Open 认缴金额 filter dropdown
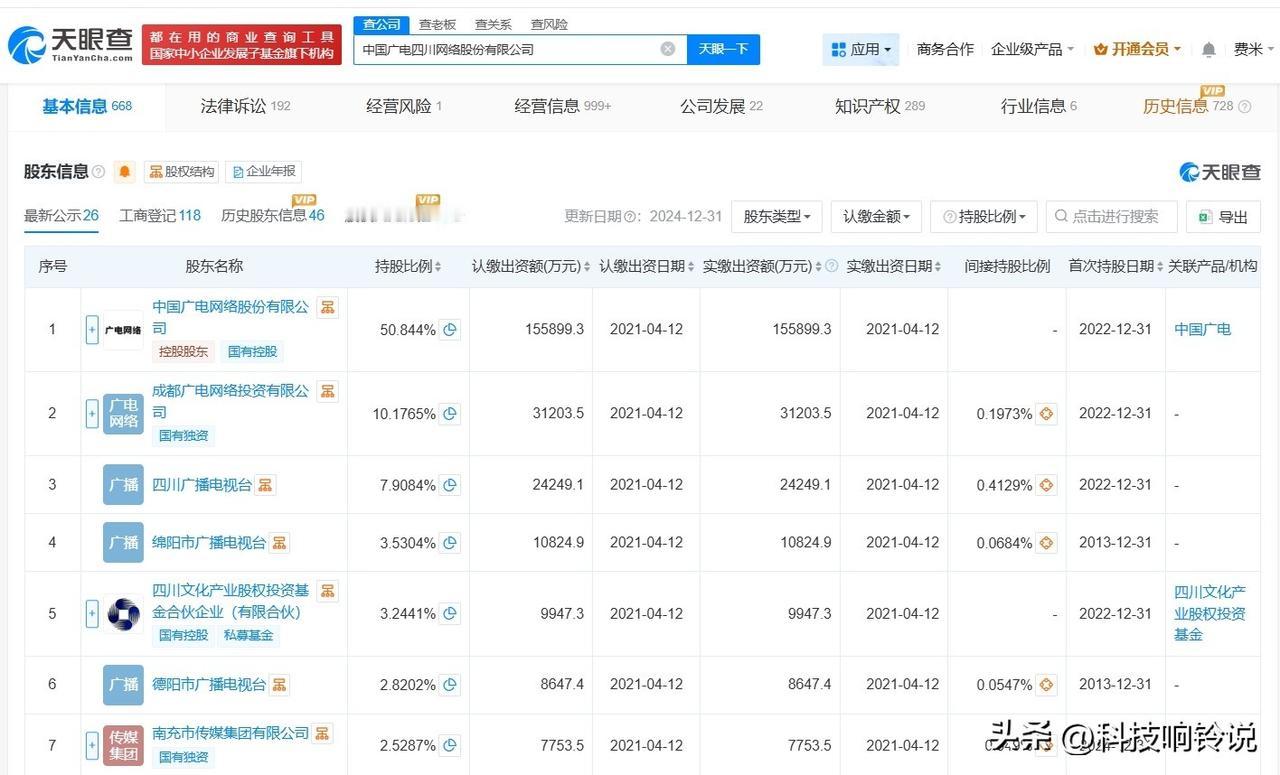The height and width of the screenshot is (775, 1280). point(876,216)
